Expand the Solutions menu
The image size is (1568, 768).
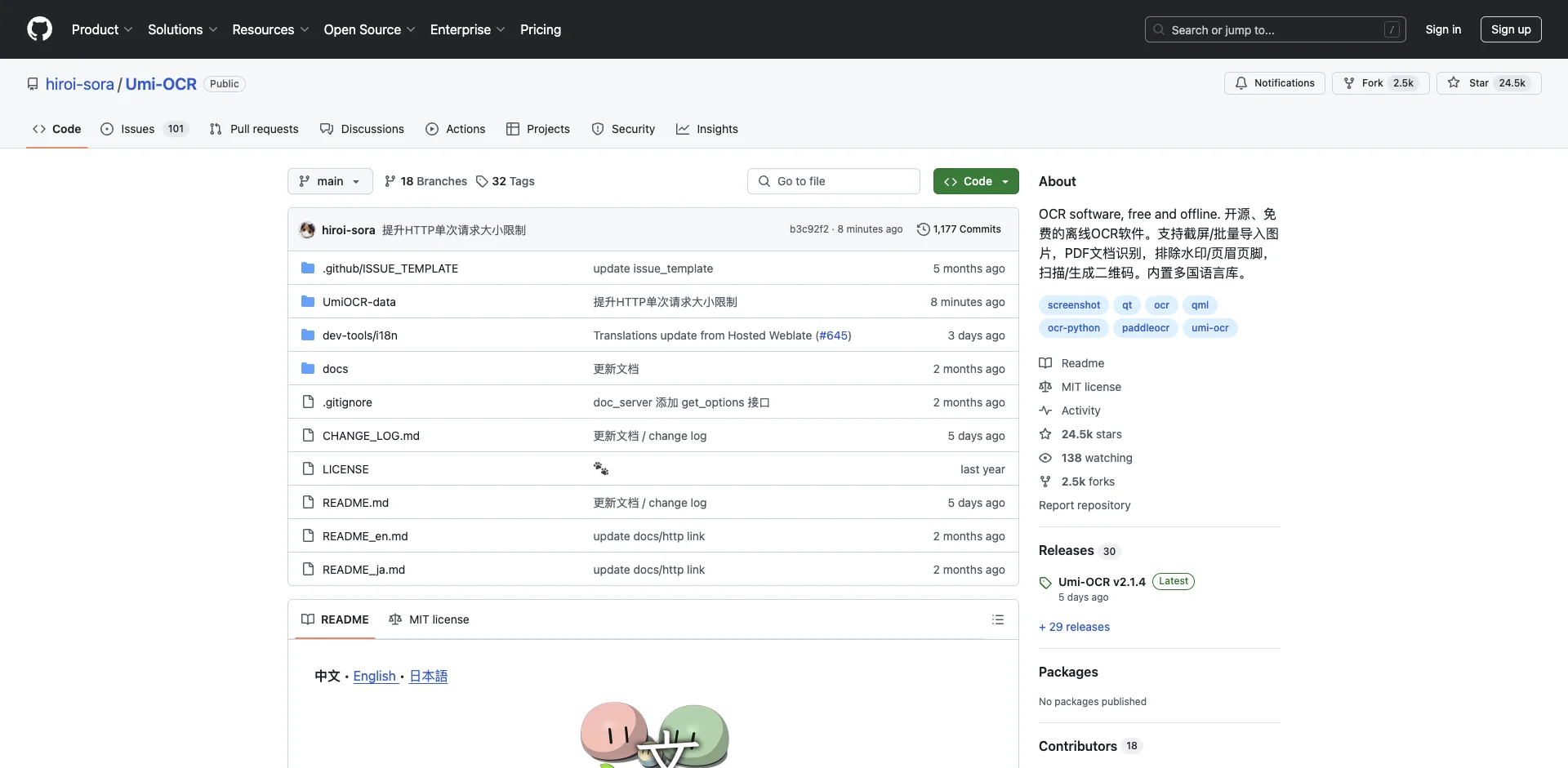coord(182,29)
